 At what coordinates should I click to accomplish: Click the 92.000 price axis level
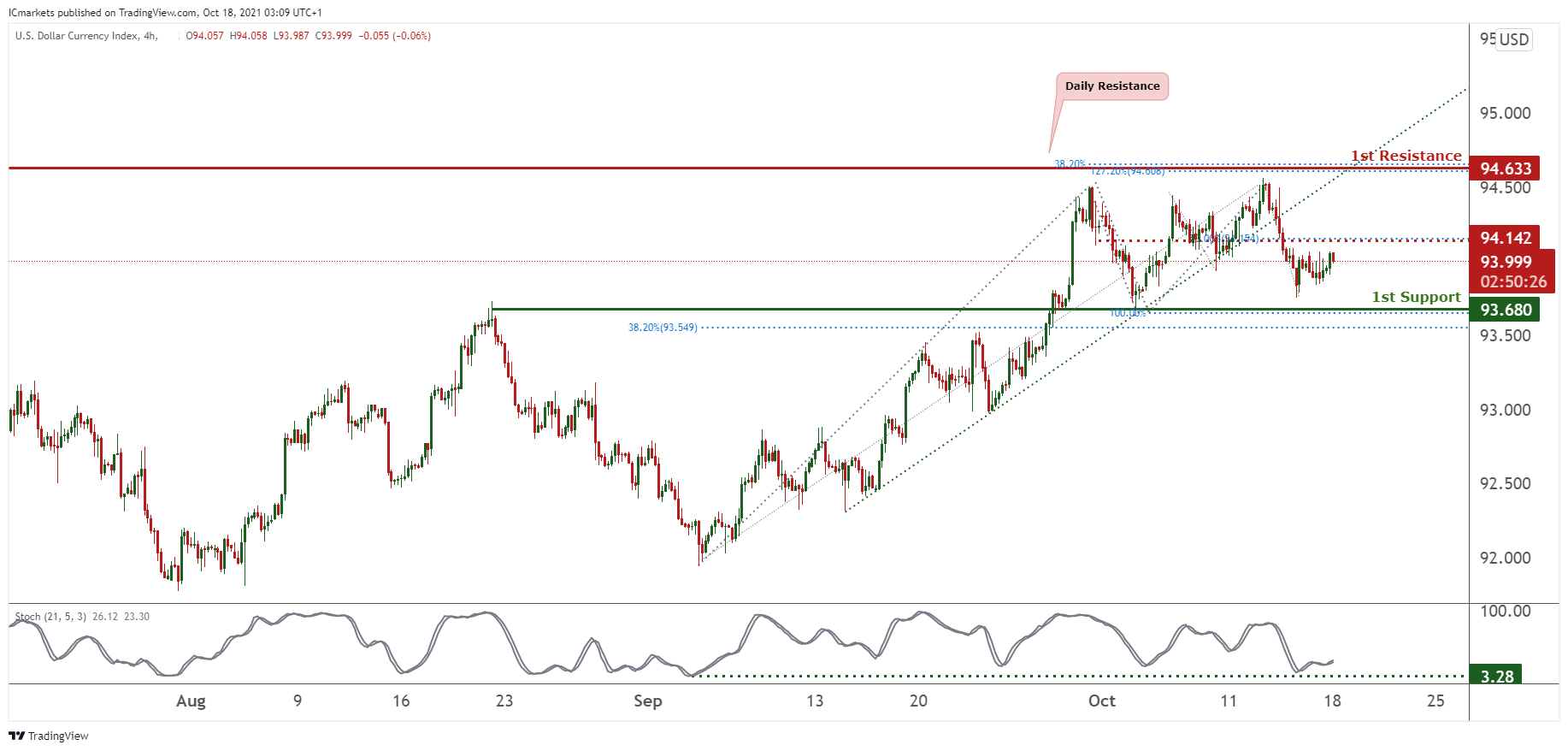[1505, 558]
